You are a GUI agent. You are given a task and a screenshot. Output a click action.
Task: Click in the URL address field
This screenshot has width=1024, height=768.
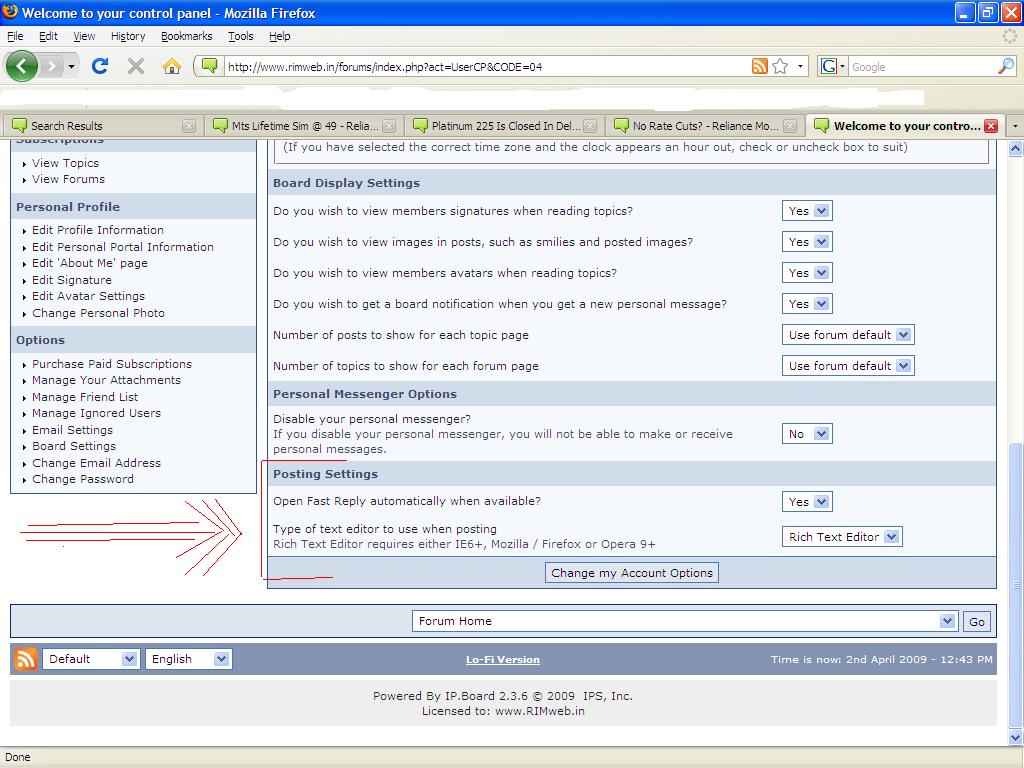(480, 67)
